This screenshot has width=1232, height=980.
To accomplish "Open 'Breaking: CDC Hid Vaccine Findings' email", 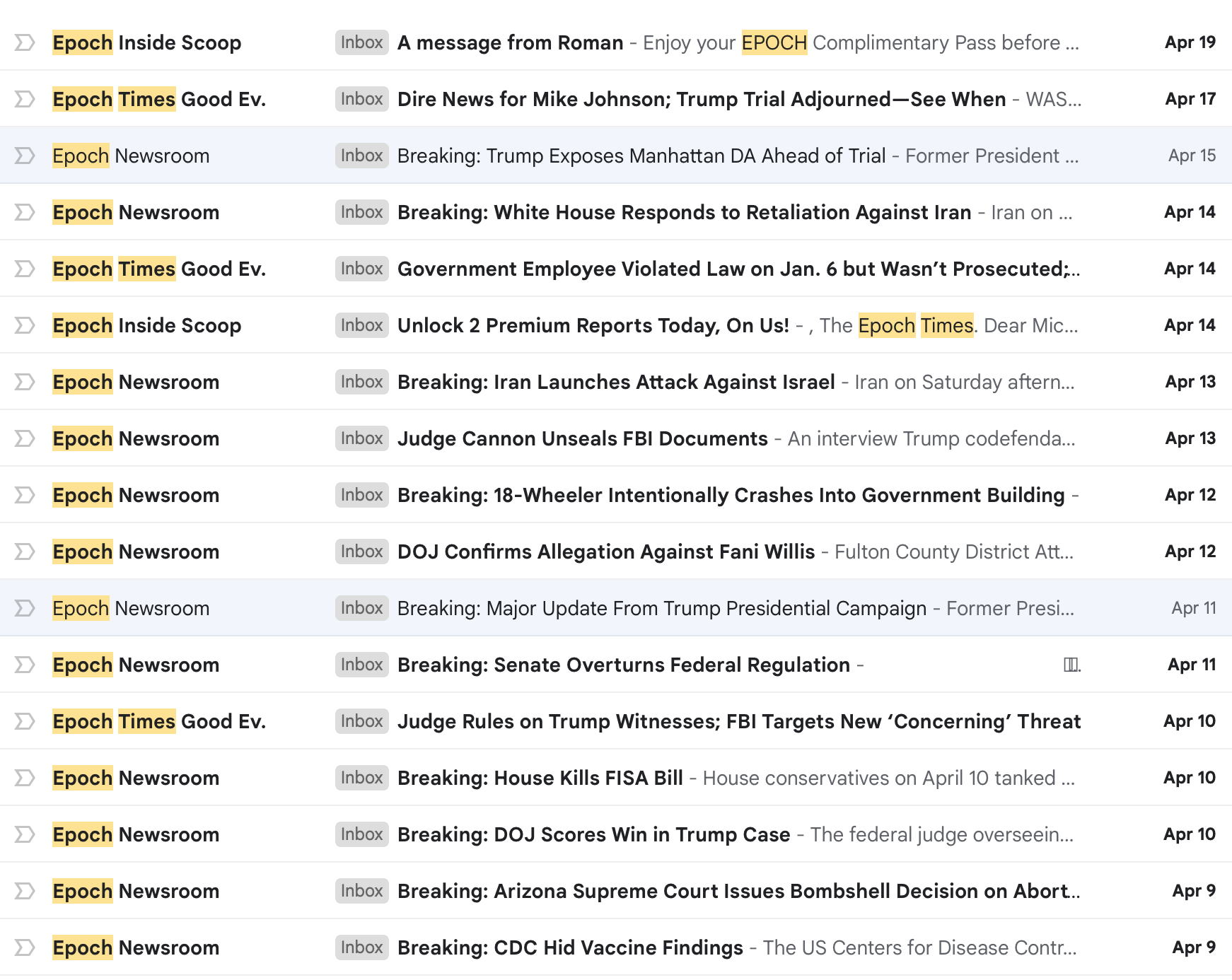I will tap(570, 947).
